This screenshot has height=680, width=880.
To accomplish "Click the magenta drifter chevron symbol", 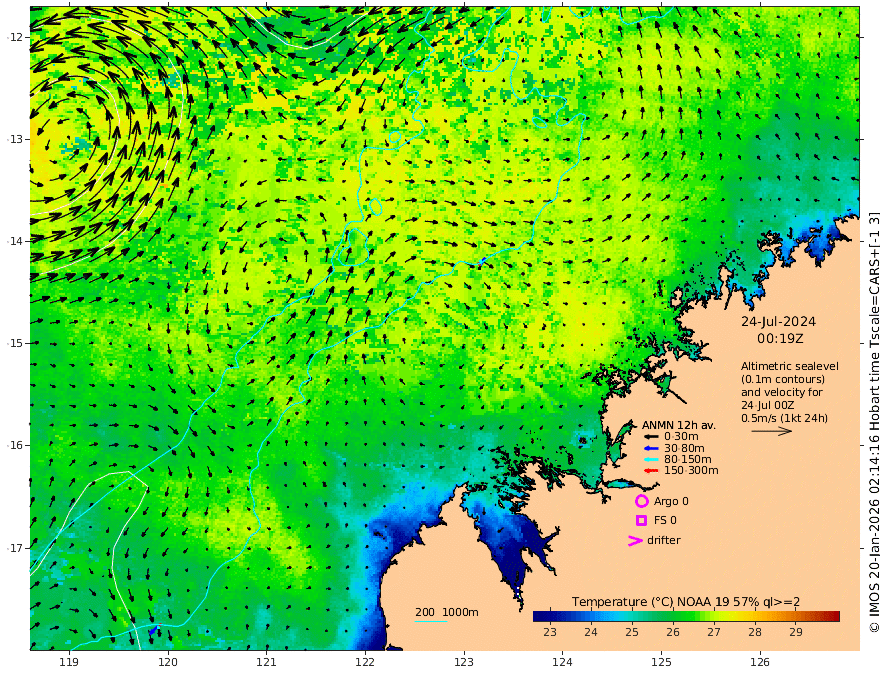I will 635,541.
